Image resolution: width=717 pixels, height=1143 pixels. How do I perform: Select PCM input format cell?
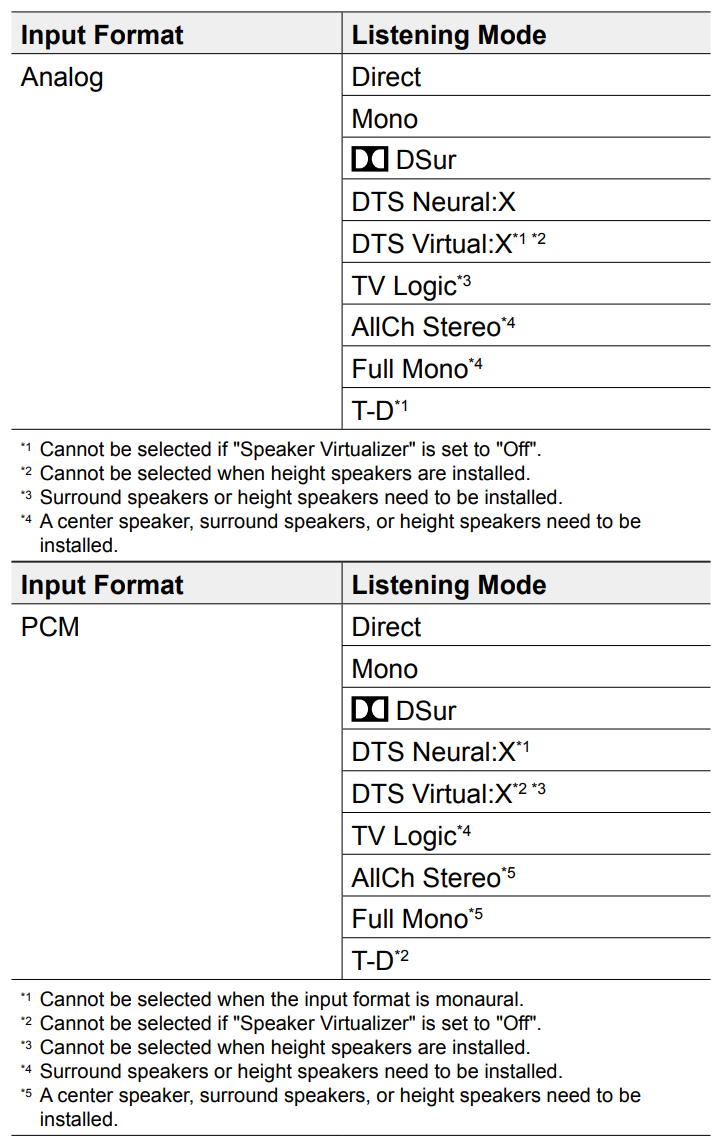pyautogui.click(x=176, y=792)
